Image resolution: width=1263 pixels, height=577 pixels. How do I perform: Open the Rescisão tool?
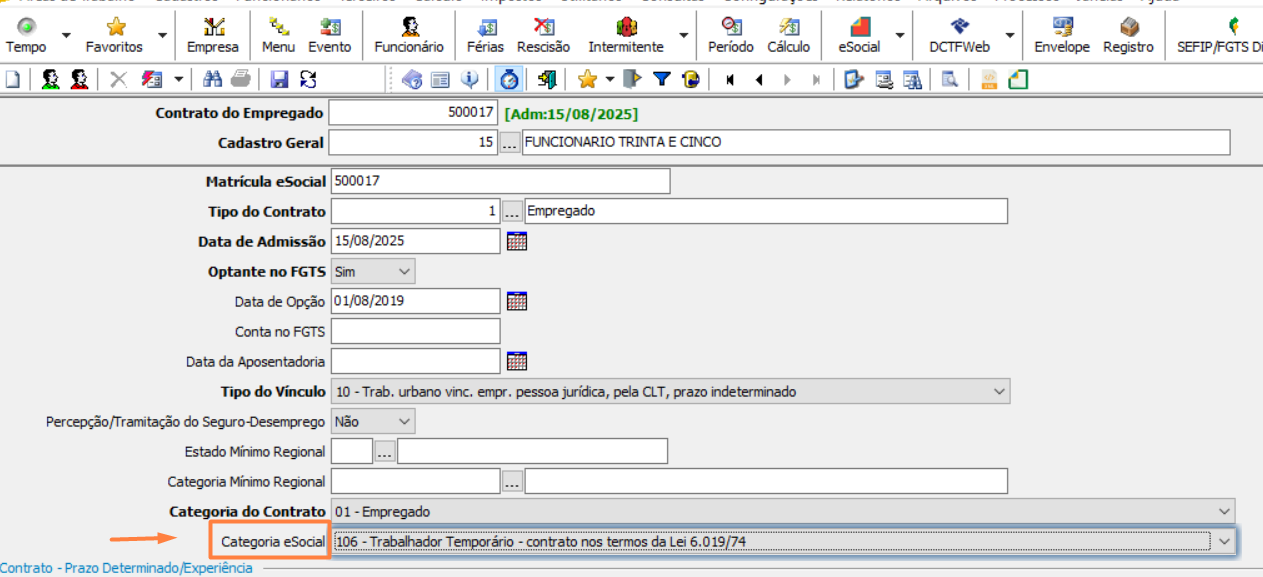(543, 35)
